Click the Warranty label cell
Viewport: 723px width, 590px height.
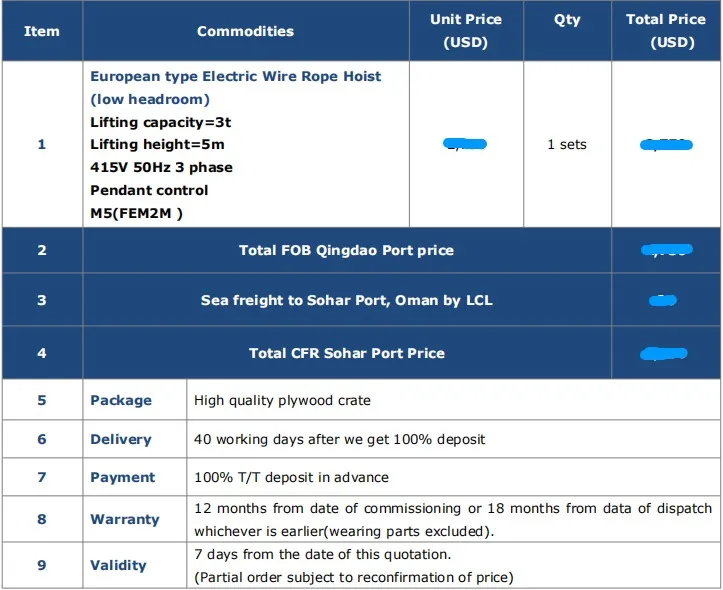point(125,519)
